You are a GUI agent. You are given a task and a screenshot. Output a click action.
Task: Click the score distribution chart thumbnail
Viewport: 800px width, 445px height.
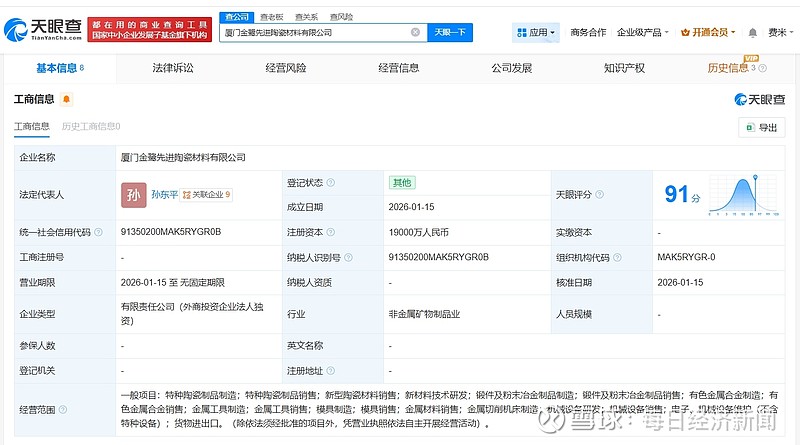point(743,194)
